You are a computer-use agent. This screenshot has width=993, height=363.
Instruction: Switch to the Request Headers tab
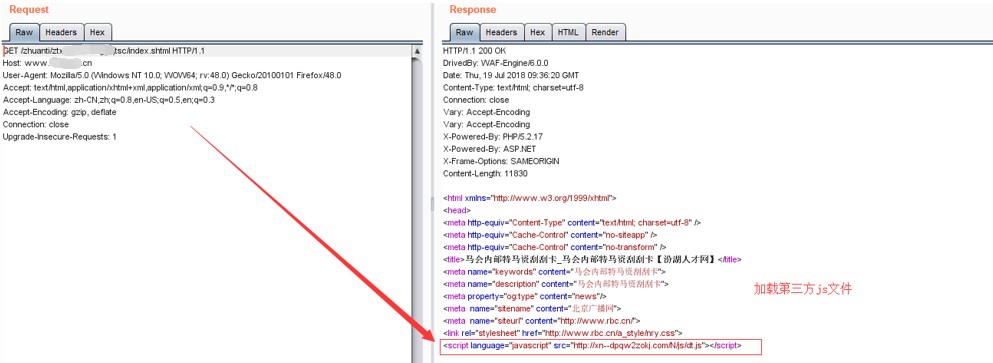coord(61,32)
